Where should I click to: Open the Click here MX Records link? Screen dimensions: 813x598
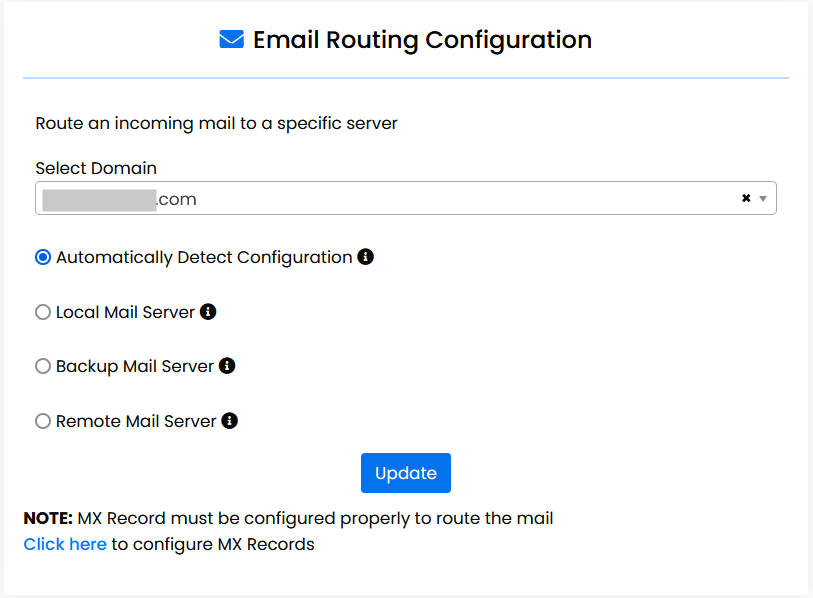[x=64, y=543]
